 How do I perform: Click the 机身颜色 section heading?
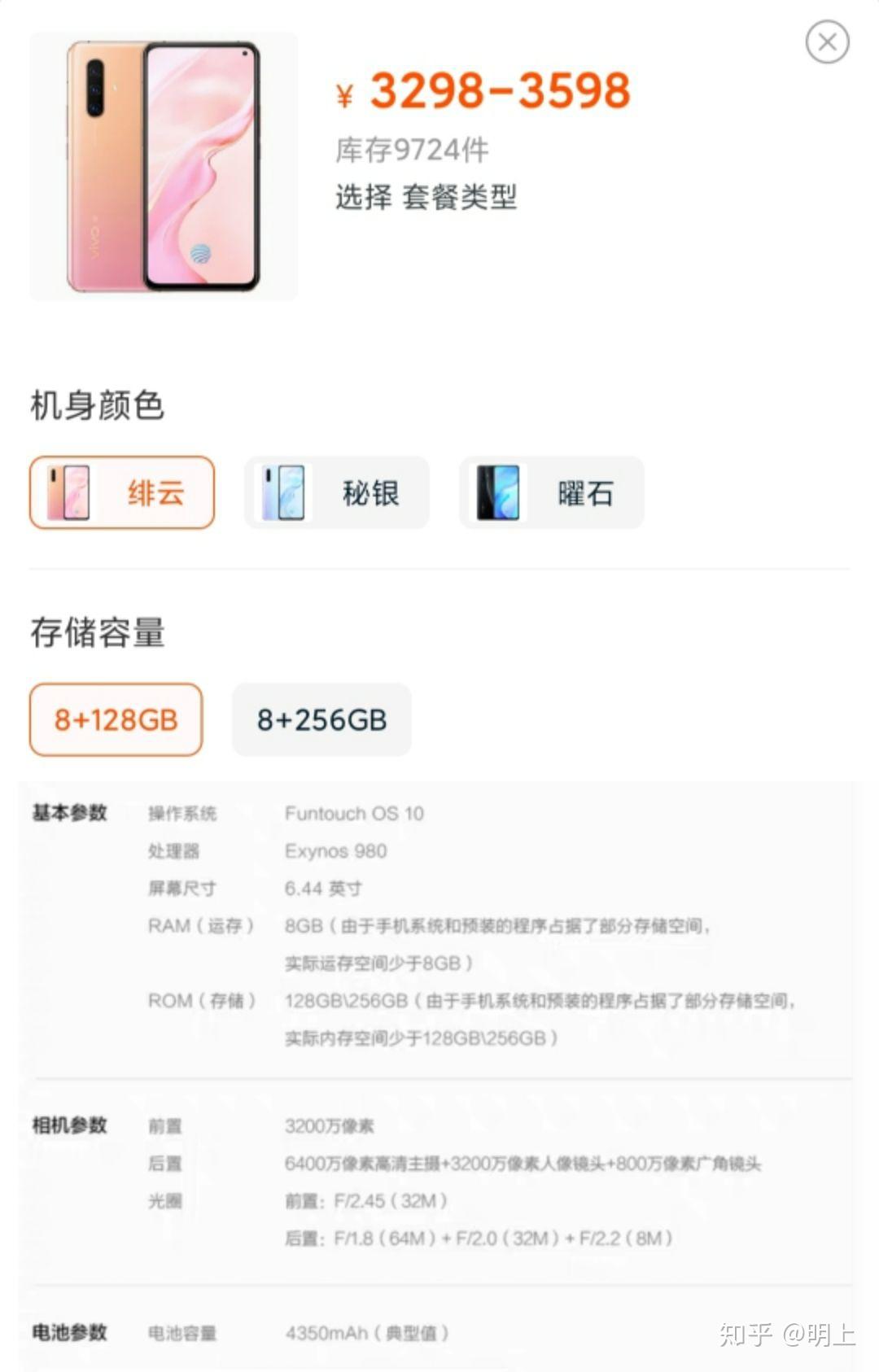98,405
